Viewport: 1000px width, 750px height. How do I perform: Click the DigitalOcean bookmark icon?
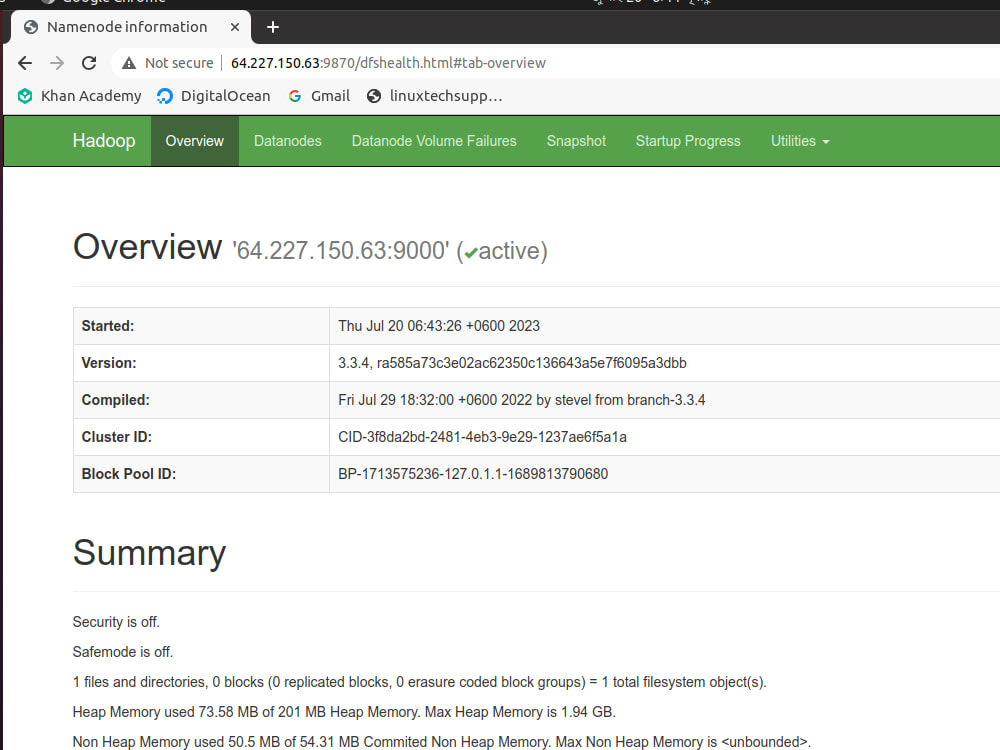[165, 96]
